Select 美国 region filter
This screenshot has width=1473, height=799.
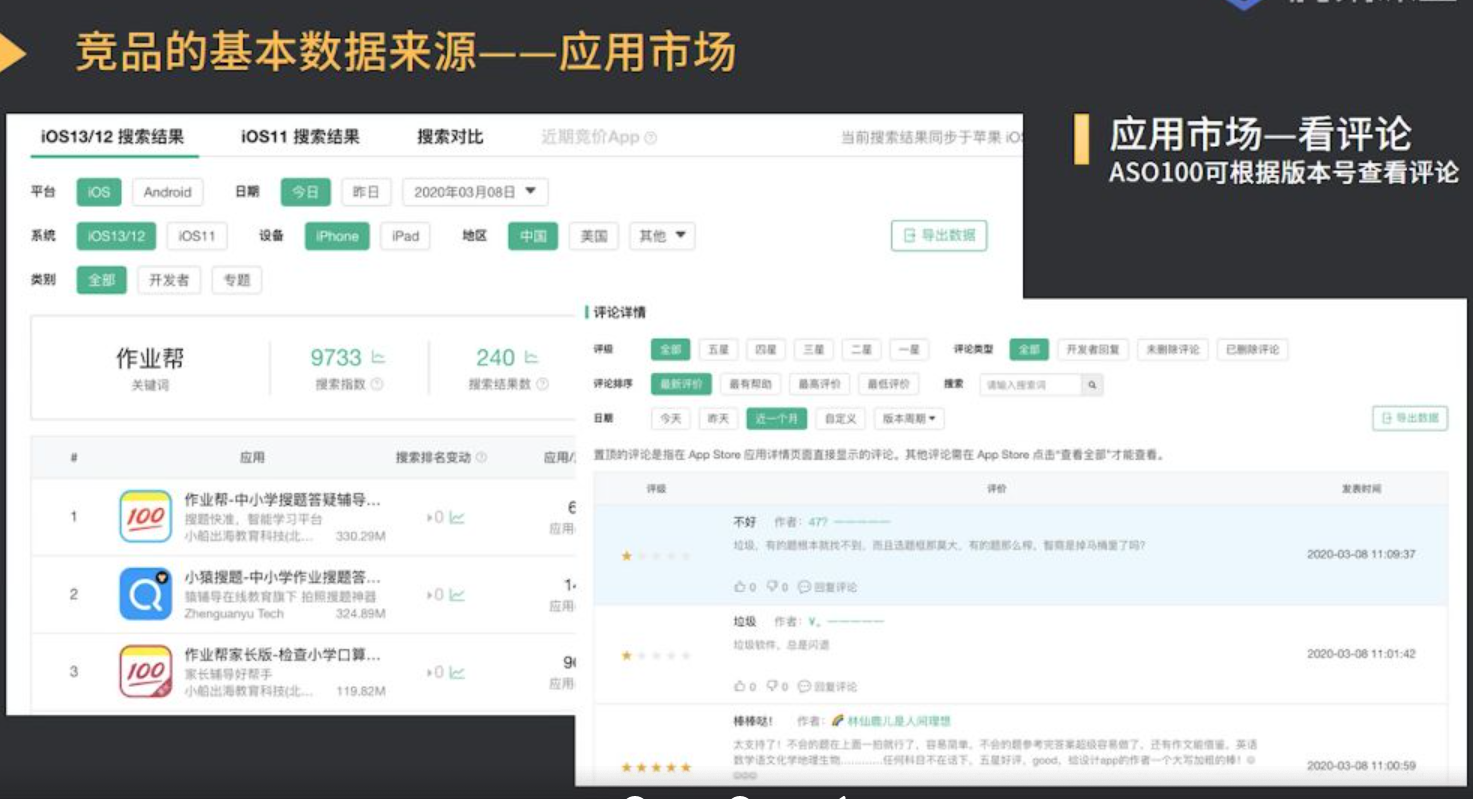pyautogui.click(x=594, y=236)
